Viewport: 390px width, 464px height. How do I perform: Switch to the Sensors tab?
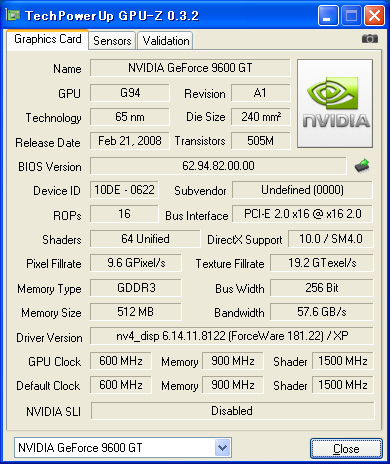(x=112, y=41)
